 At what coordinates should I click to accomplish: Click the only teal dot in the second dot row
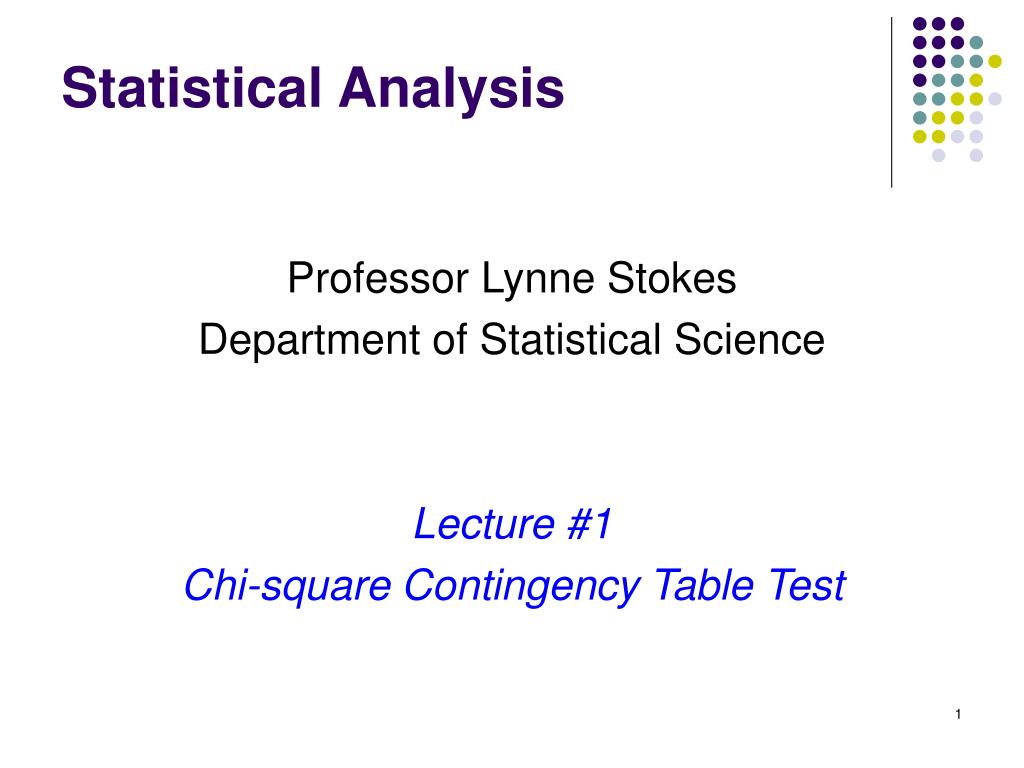tap(976, 43)
